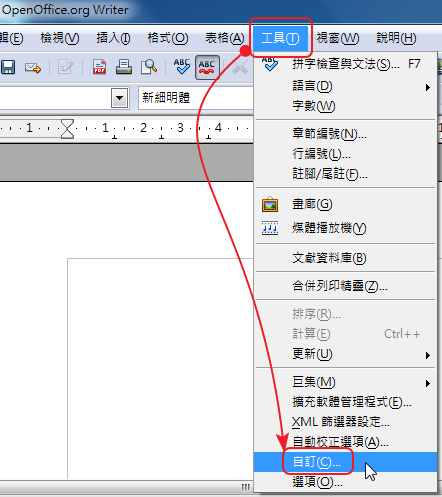Click the Print File Directly icon
The width and height of the screenshot is (442, 497).
[x=124, y=67]
